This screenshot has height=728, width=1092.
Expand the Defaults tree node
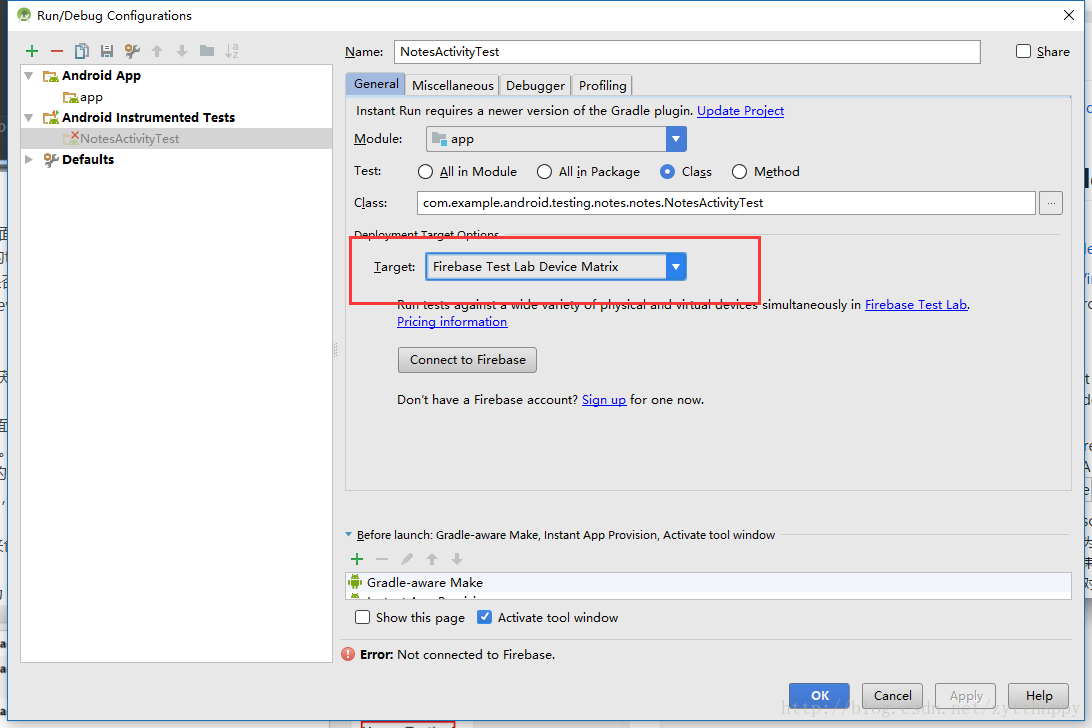(x=29, y=160)
